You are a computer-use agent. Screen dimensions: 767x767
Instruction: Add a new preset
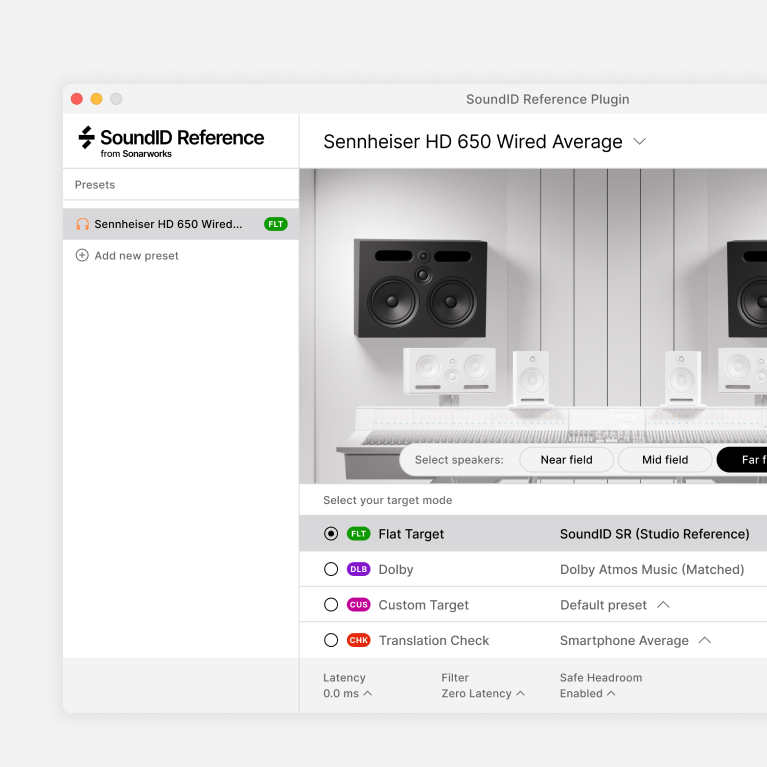136,256
